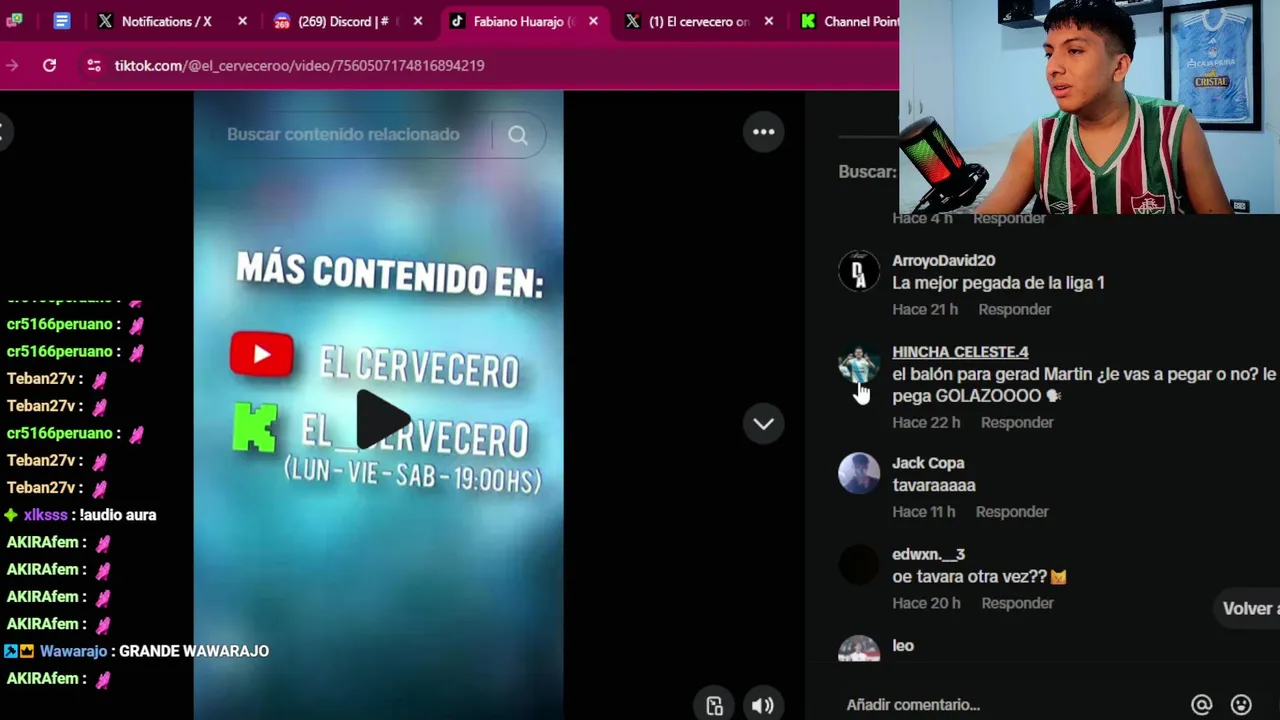The height and width of the screenshot is (720, 1280).
Task: Click the icon left of the speaker button
Action: (x=714, y=705)
